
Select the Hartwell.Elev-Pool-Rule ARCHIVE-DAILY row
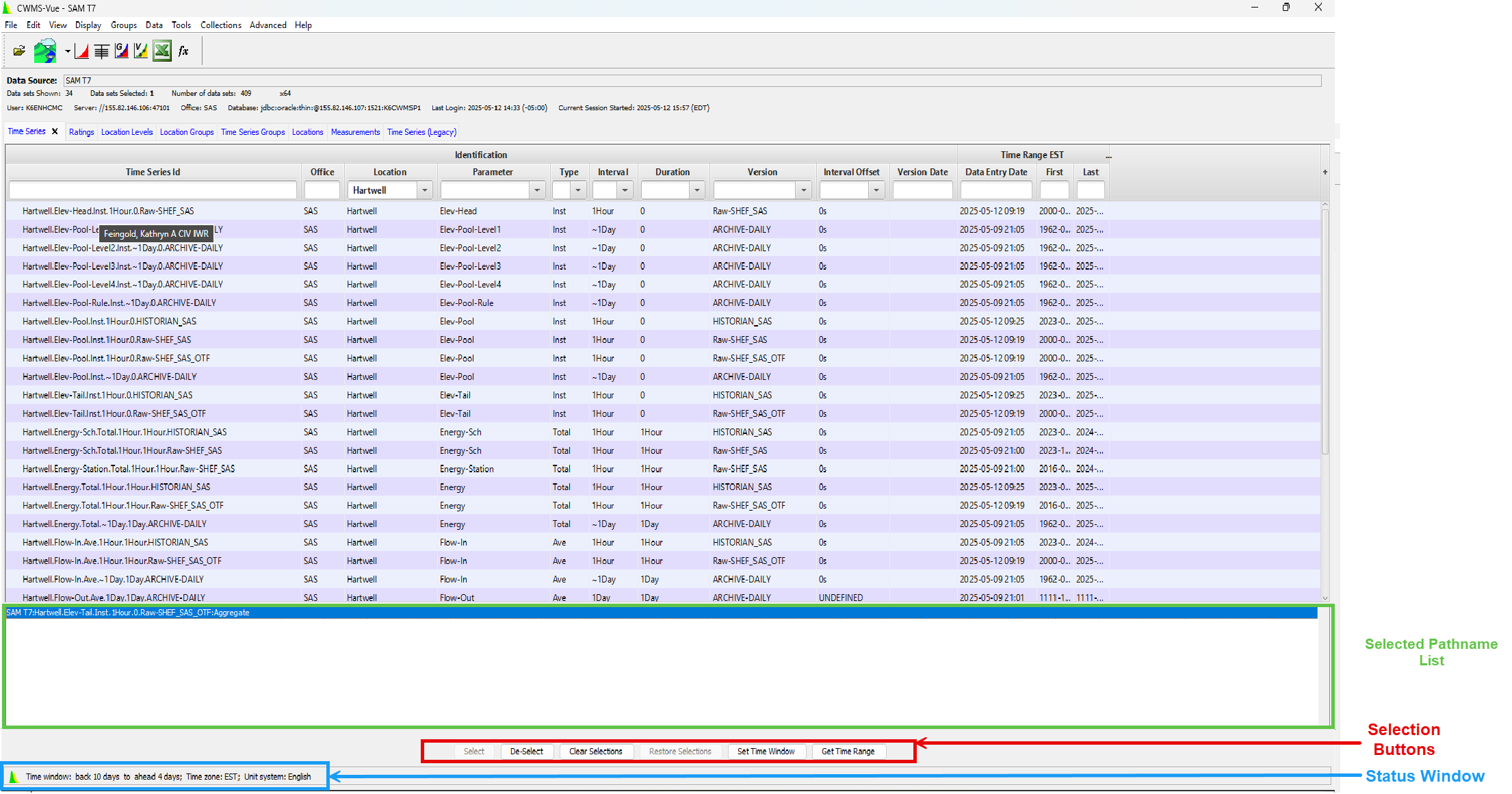[119, 303]
